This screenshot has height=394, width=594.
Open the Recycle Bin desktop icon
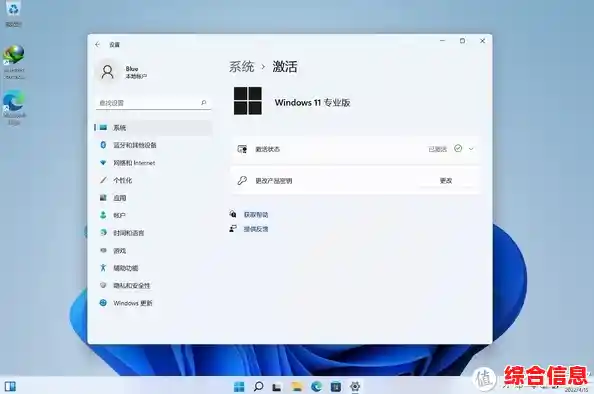pyautogui.click(x=13, y=14)
